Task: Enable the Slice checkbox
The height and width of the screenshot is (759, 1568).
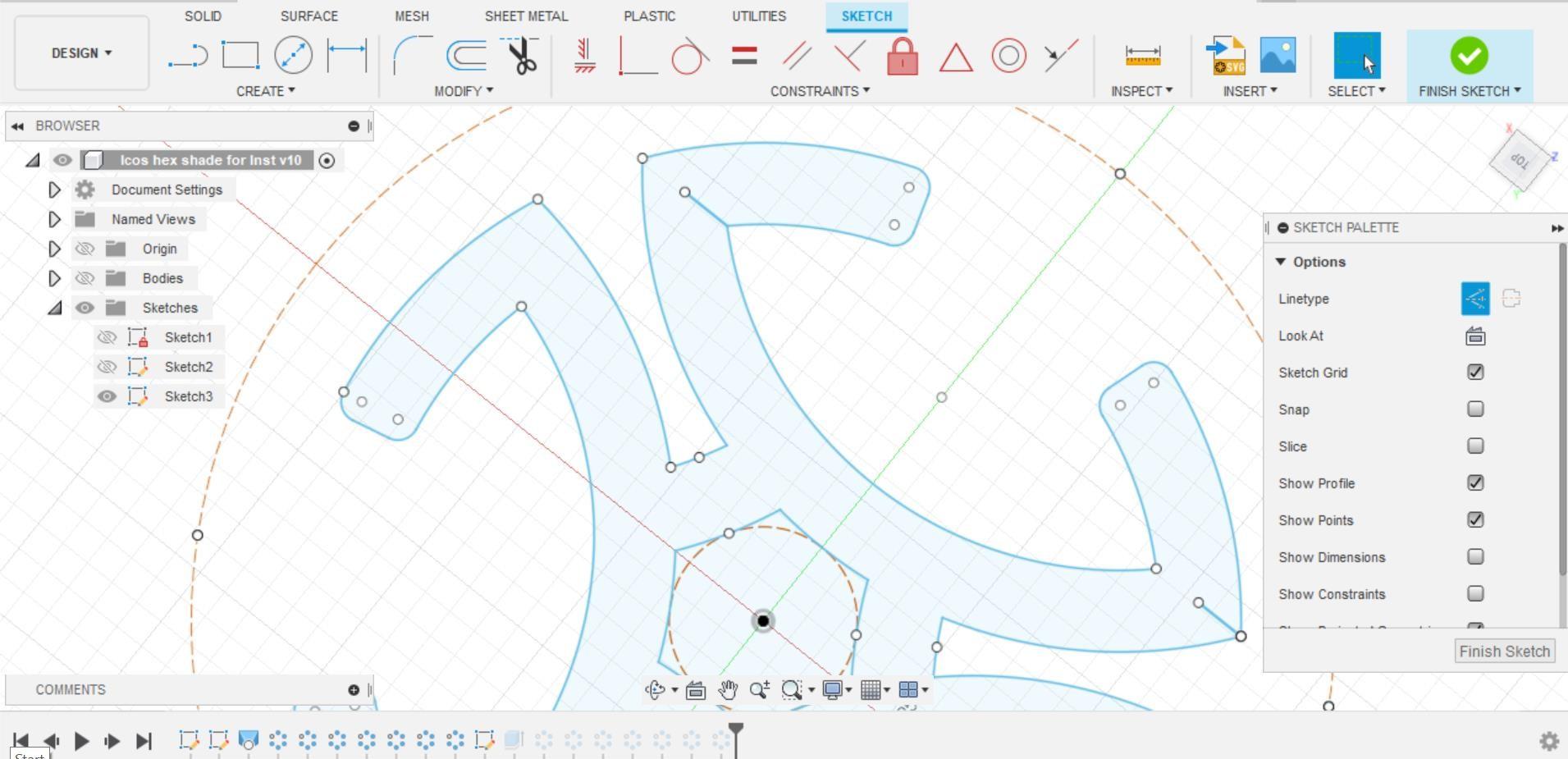Action: pyautogui.click(x=1475, y=446)
